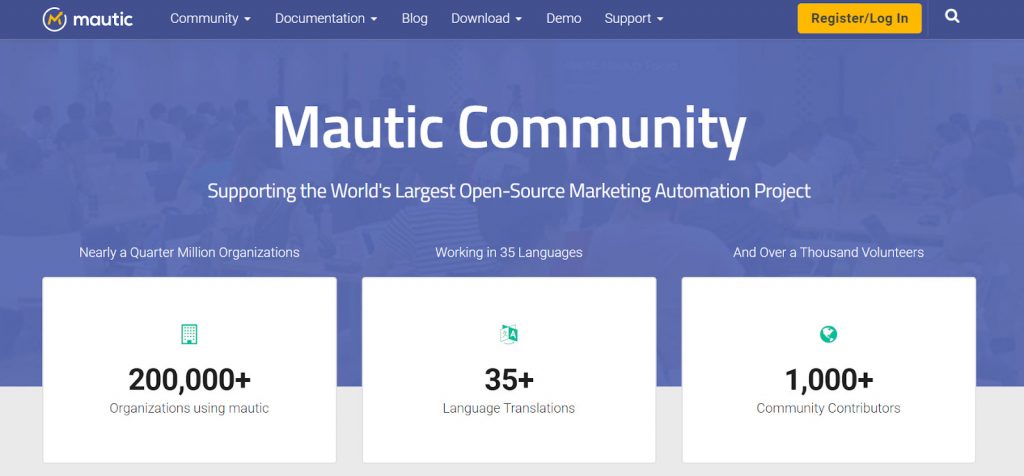Click Community Contributors label
1024x476 pixels.
coord(828,408)
